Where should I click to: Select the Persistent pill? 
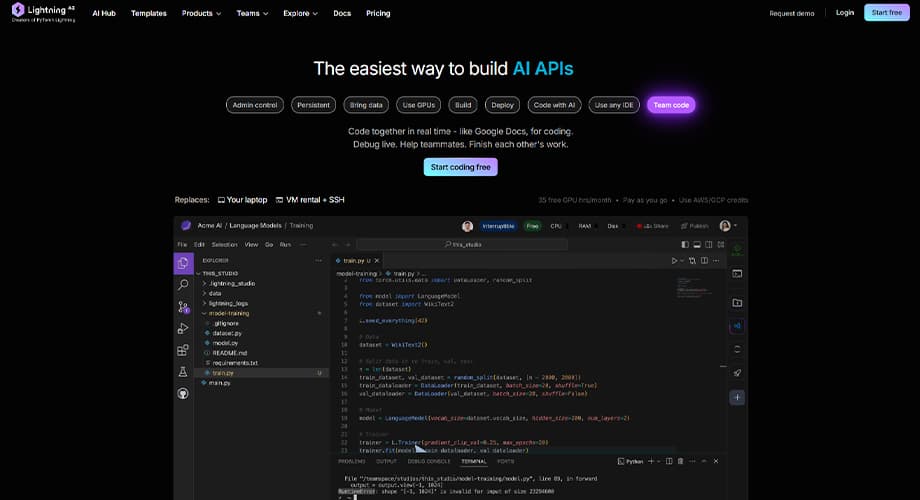click(x=313, y=105)
